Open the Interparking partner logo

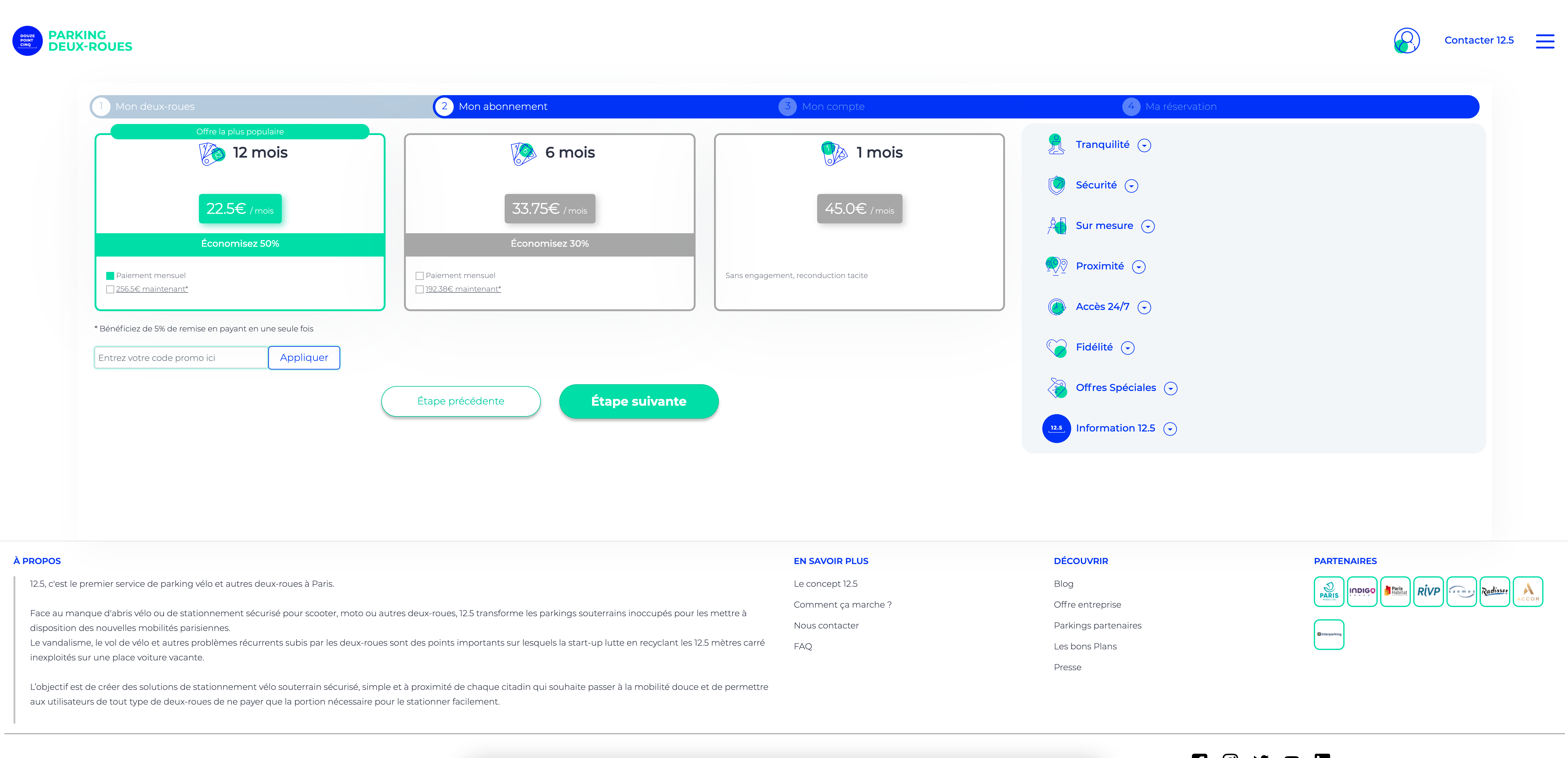click(1329, 635)
